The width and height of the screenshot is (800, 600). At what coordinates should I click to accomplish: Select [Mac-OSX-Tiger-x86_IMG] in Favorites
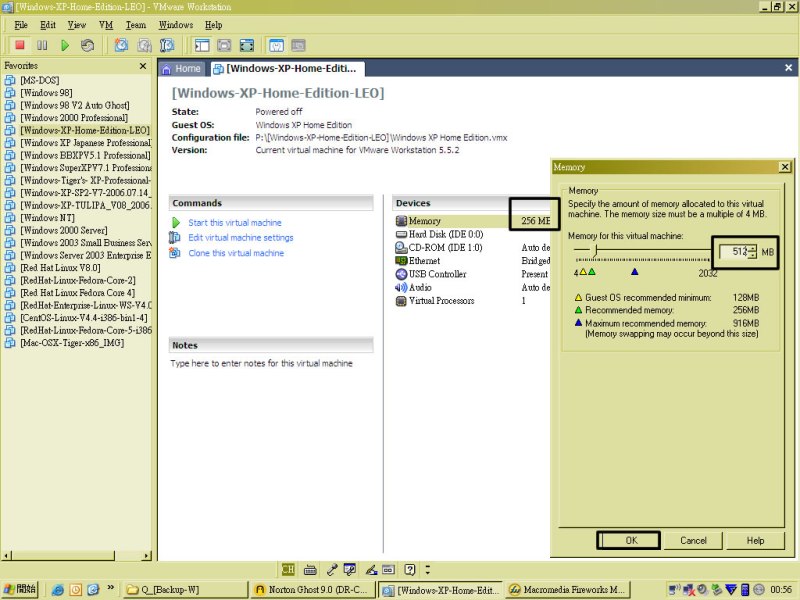pos(72,343)
